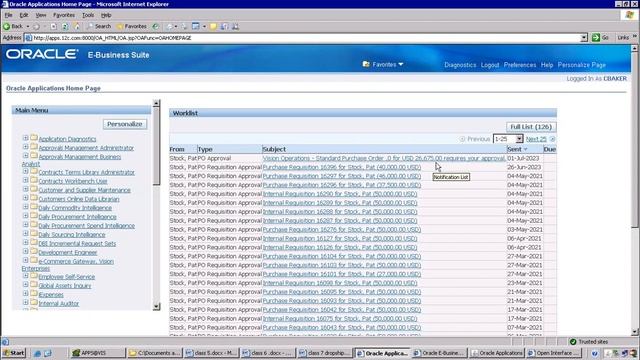Image resolution: width=640 pixels, height=360 pixels.
Task: Click Application Diagnostics folder icon
Action: [34, 138]
